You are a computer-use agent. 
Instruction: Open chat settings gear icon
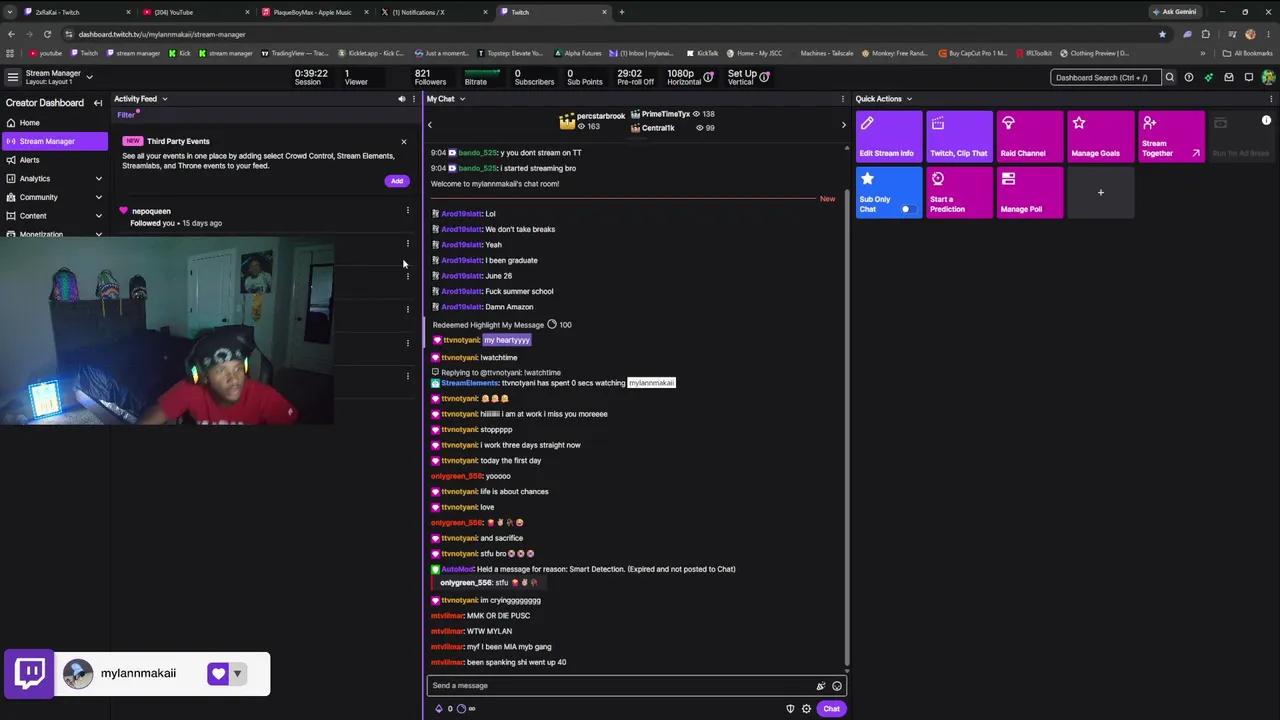click(x=806, y=709)
